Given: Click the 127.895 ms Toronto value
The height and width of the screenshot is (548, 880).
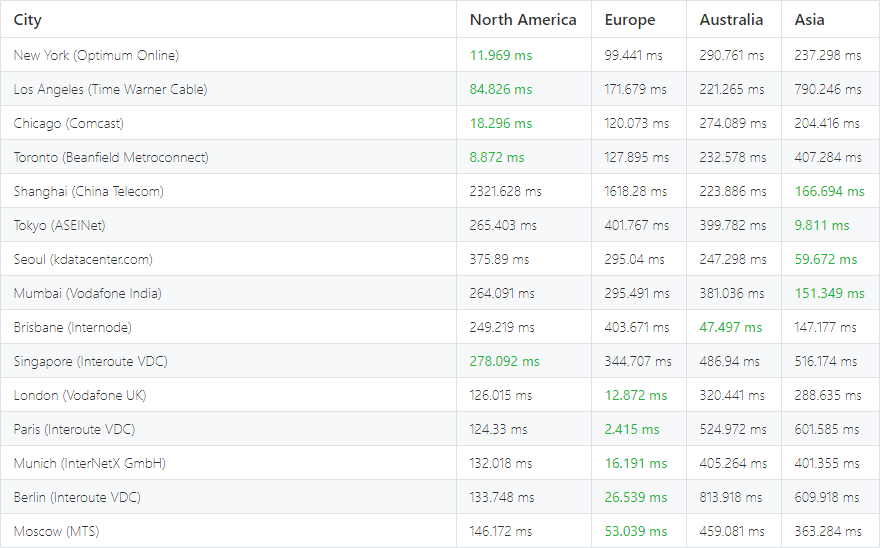Looking at the screenshot, I should (636, 157).
